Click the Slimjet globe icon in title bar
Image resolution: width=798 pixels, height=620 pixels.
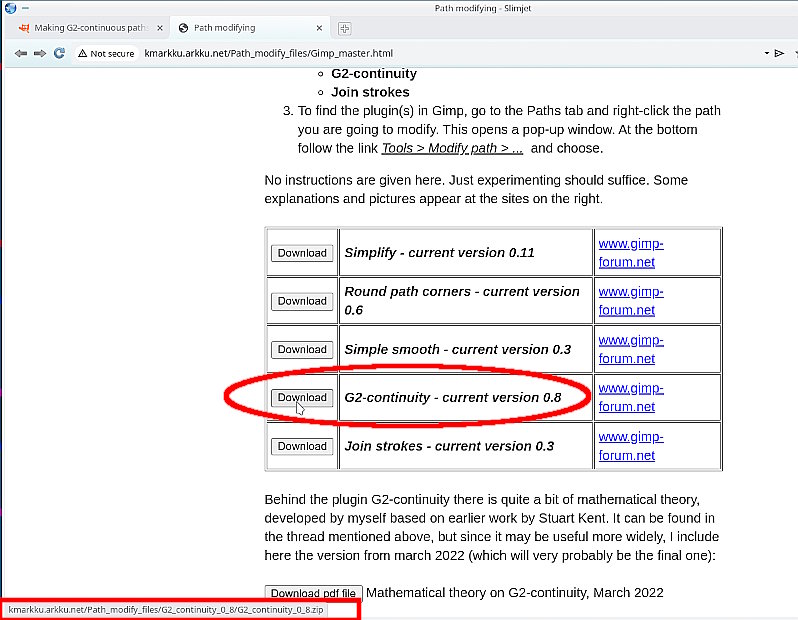click(x=10, y=8)
